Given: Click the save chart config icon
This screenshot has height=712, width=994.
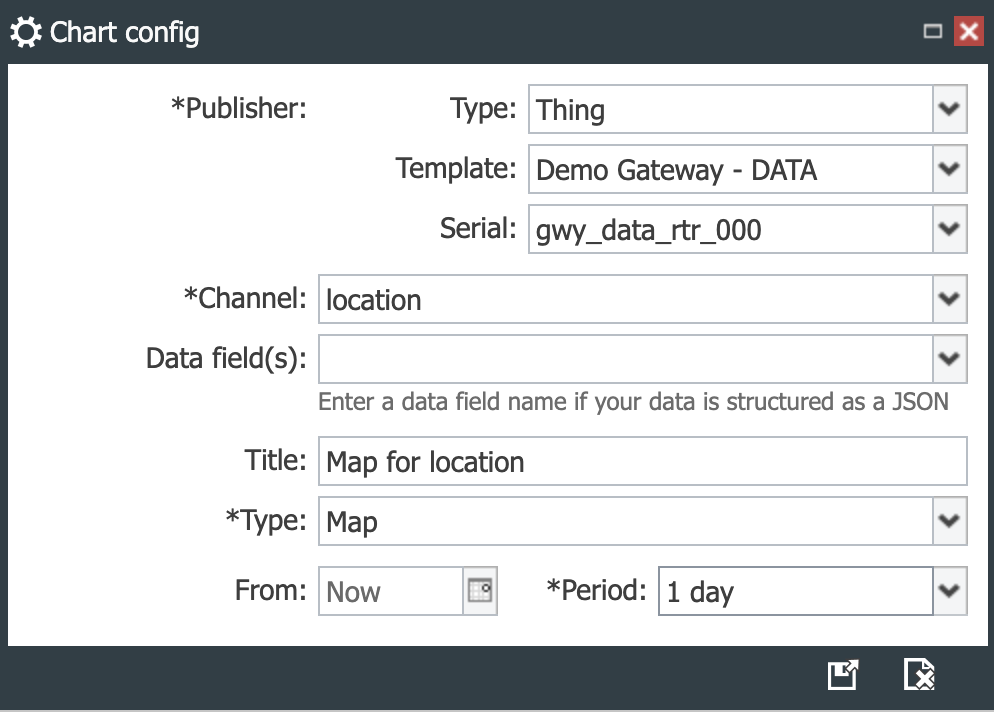Looking at the screenshot, I should click(x=843, y=675).
